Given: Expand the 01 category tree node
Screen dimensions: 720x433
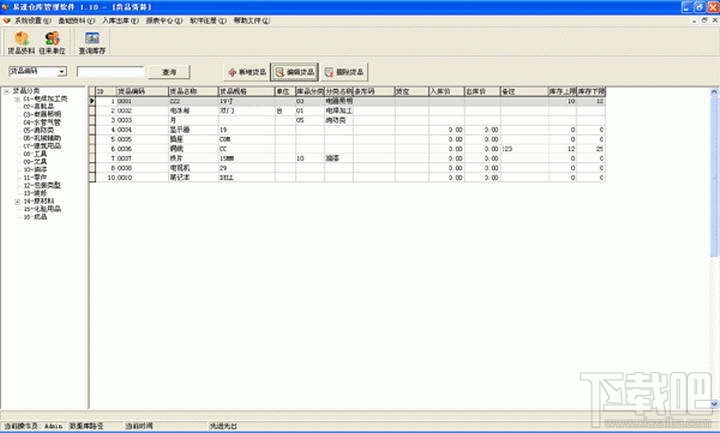Looking at the screenshot, I should 17,99.
